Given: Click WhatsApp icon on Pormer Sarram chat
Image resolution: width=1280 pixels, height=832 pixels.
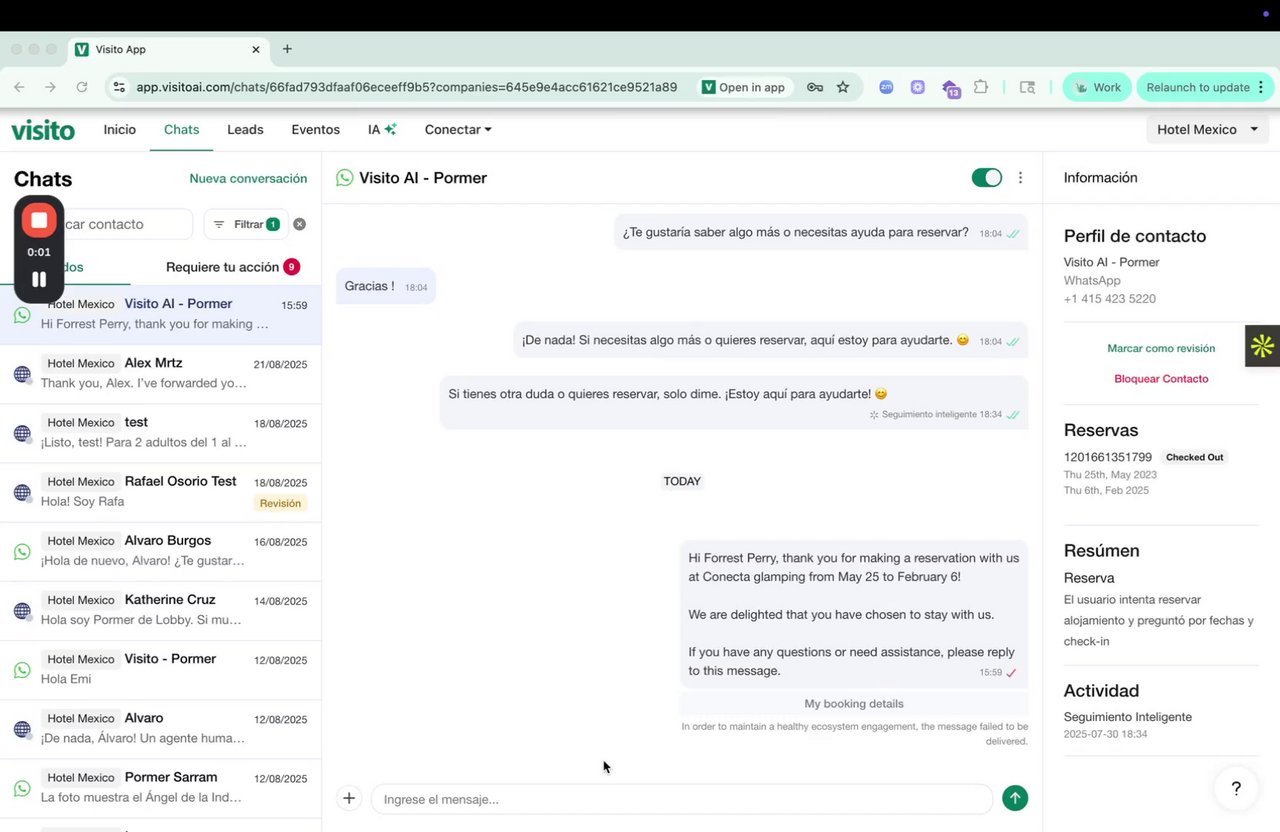Looking at the screenshot, I should click(x=22, y=789).
